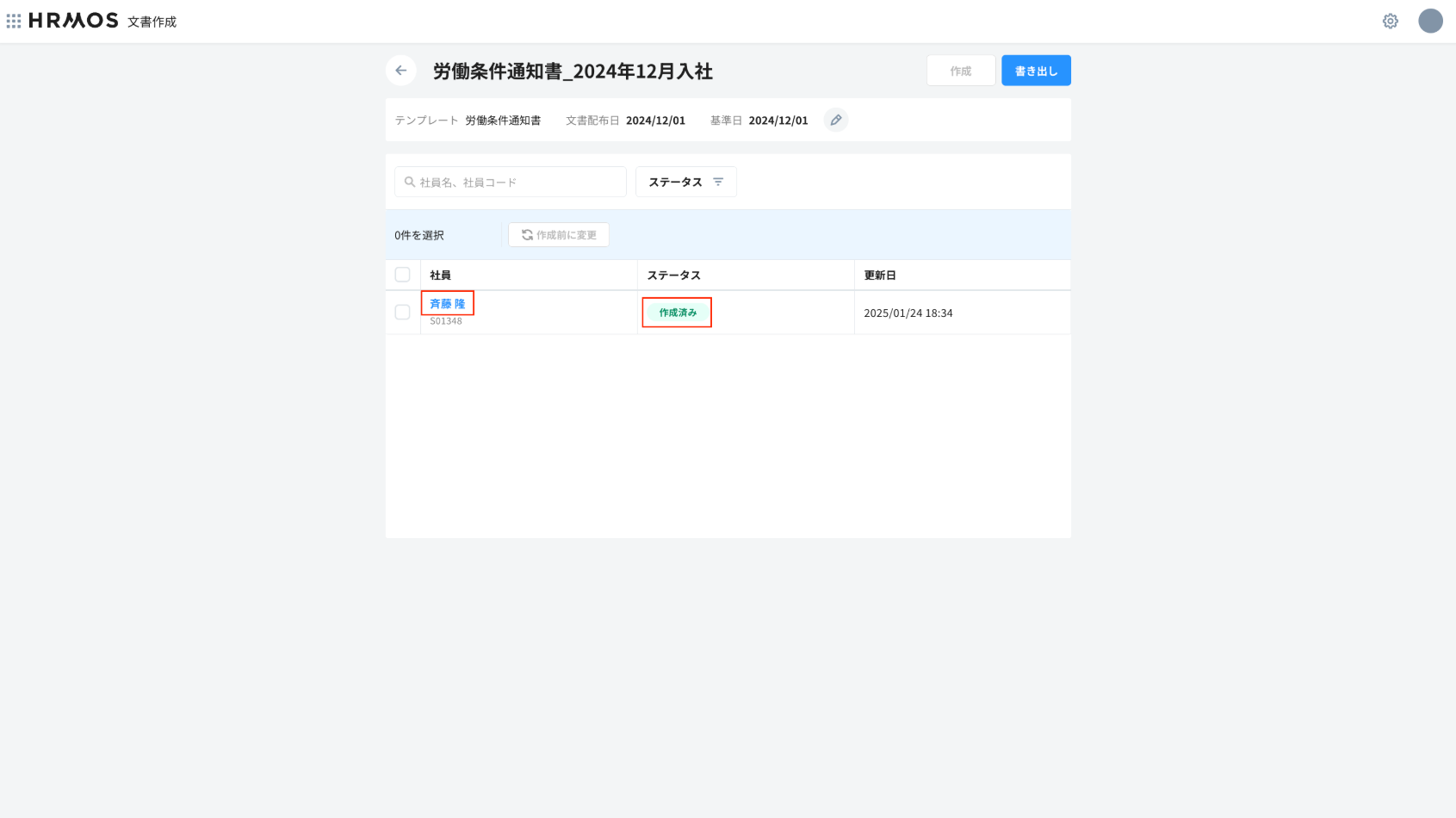
Task: Click the HRMOS logo
Action: pos(73,21)
